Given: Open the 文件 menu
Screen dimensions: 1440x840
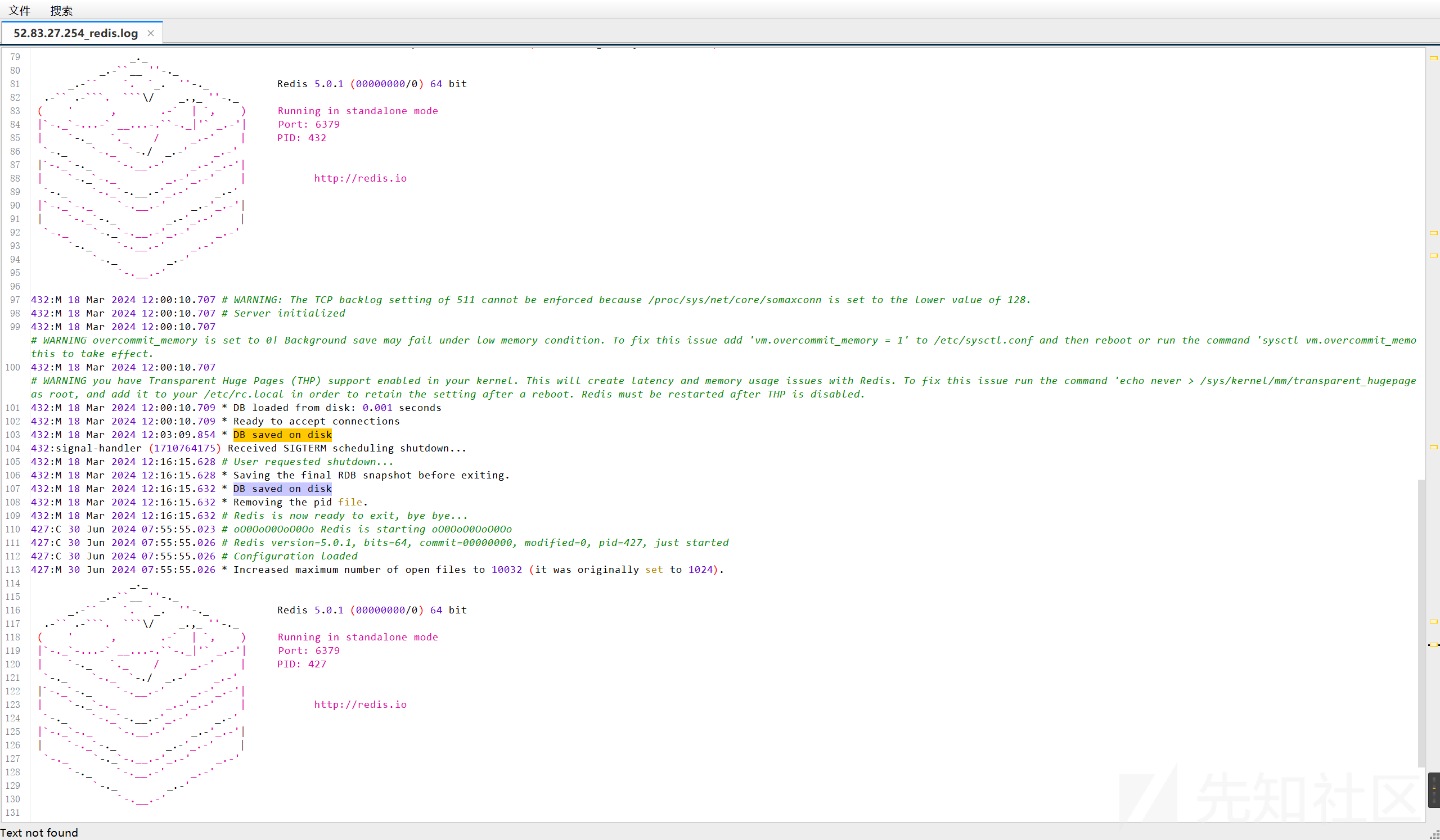Looking at the screenshot, I should point(20,10).
